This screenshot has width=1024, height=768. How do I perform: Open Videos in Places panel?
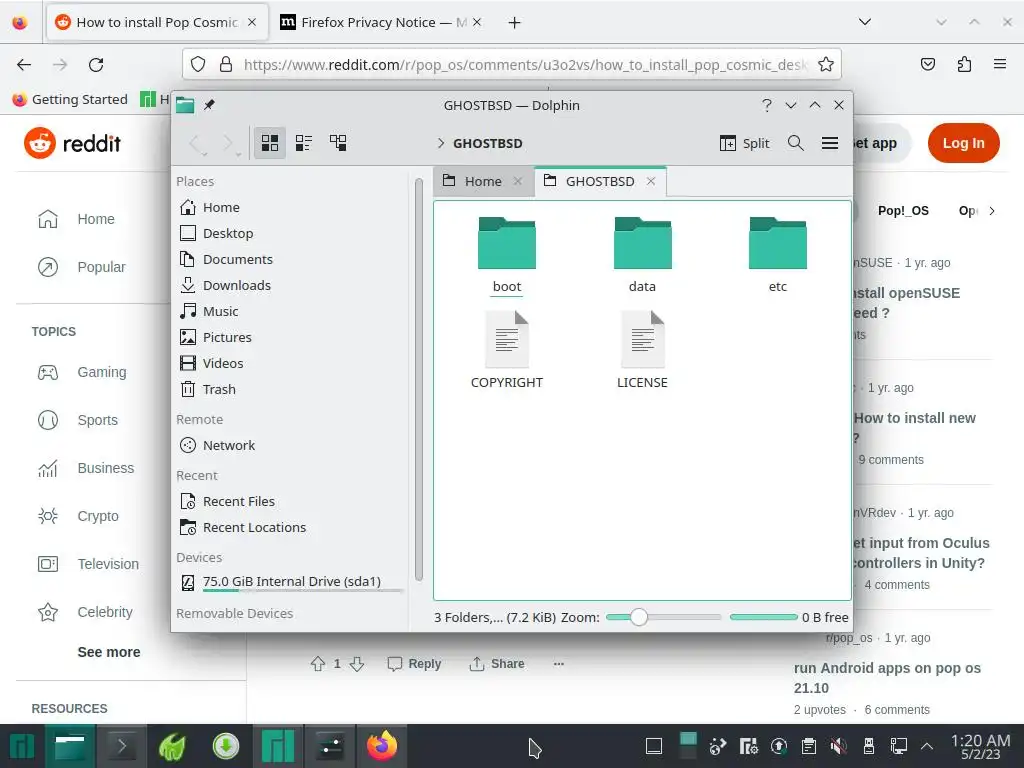point(291,363)
